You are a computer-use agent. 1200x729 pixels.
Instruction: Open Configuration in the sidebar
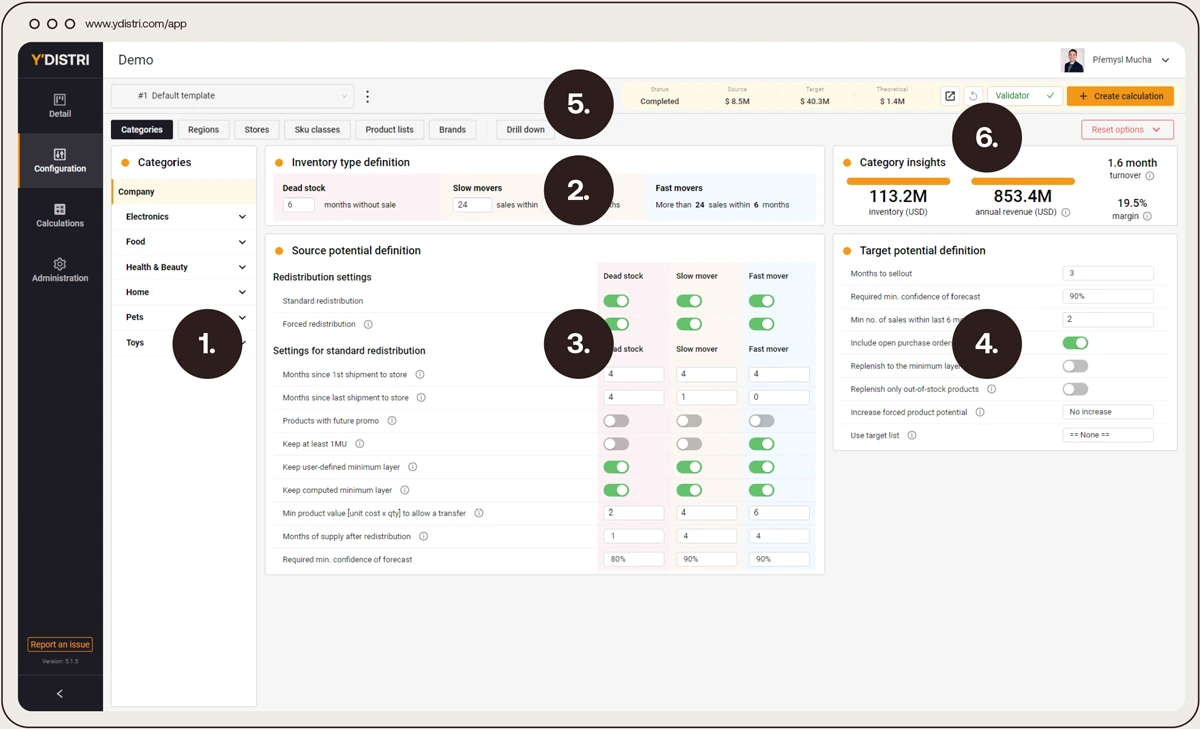[60, 161]
